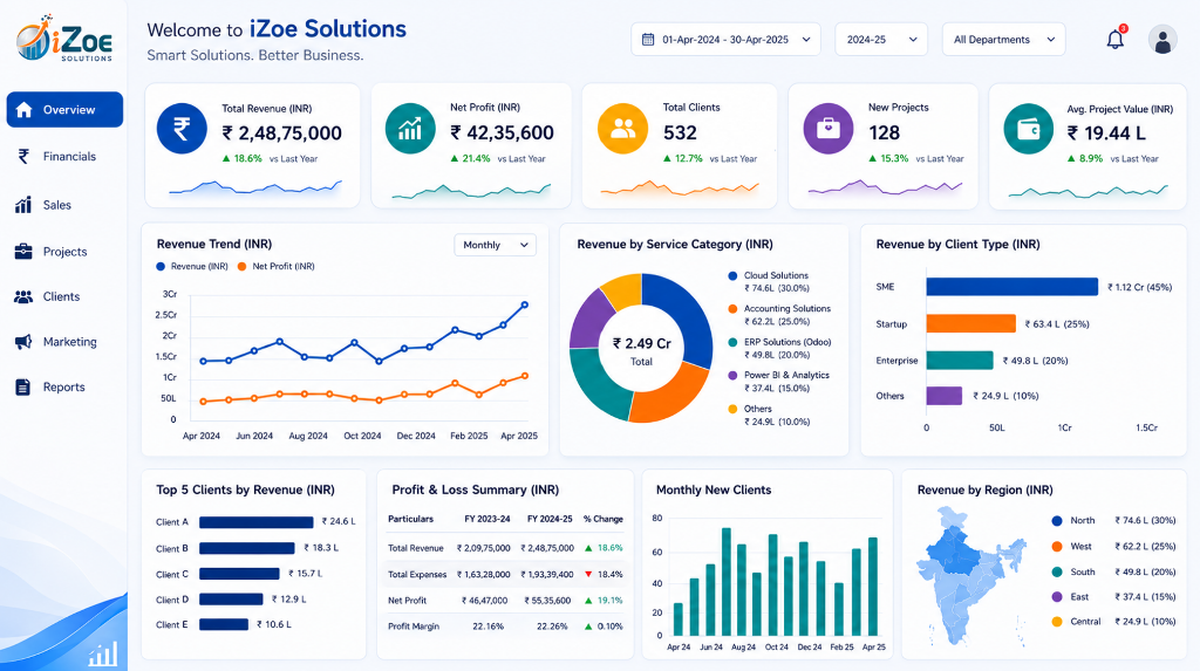Toggle the Revenue (INR) legend series
This screenshot has width=1200, height=671.
tap(193, 266)
